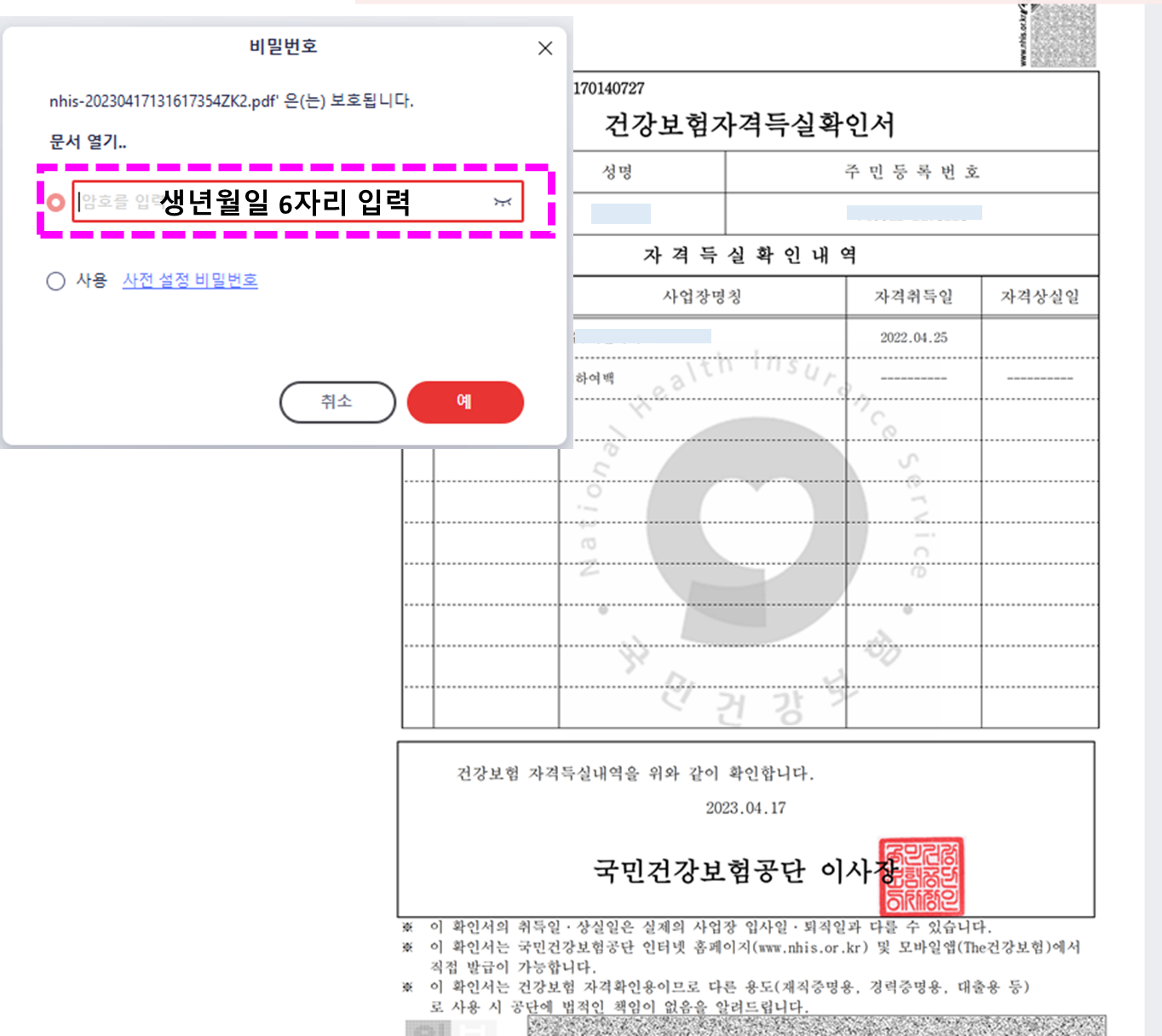Screen dimensions: 1162x1036
Task: Open the 사전 설정 비밀번호 link
Action: pos(190,280)
